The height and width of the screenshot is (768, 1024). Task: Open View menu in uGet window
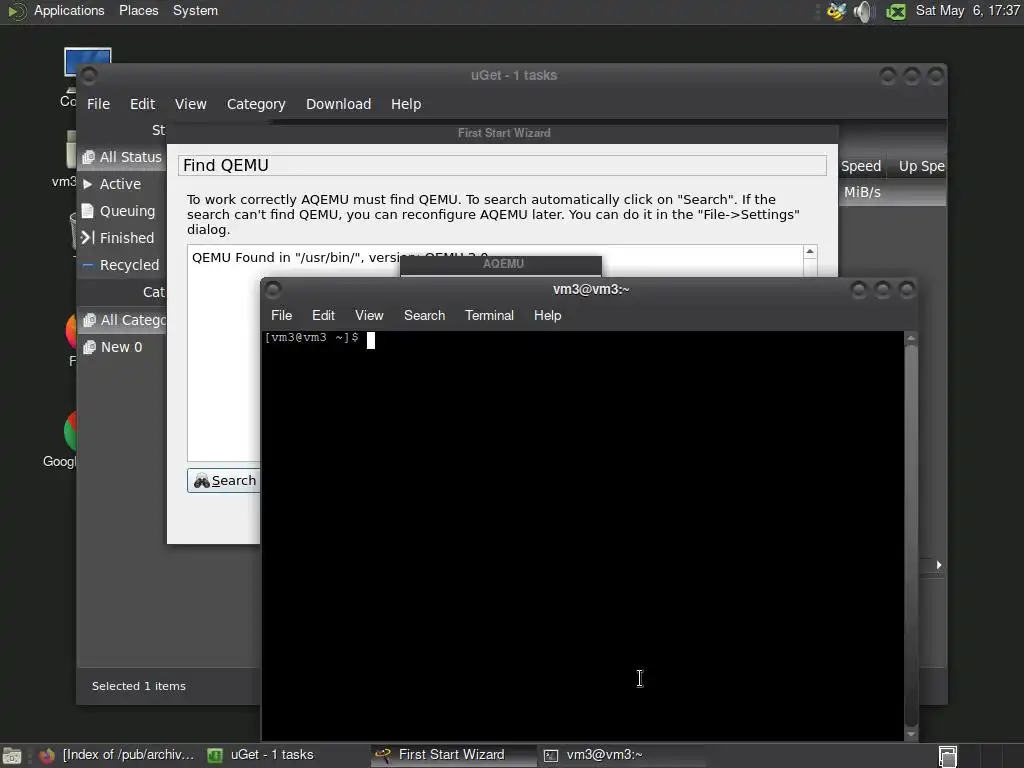coord(191,104)
